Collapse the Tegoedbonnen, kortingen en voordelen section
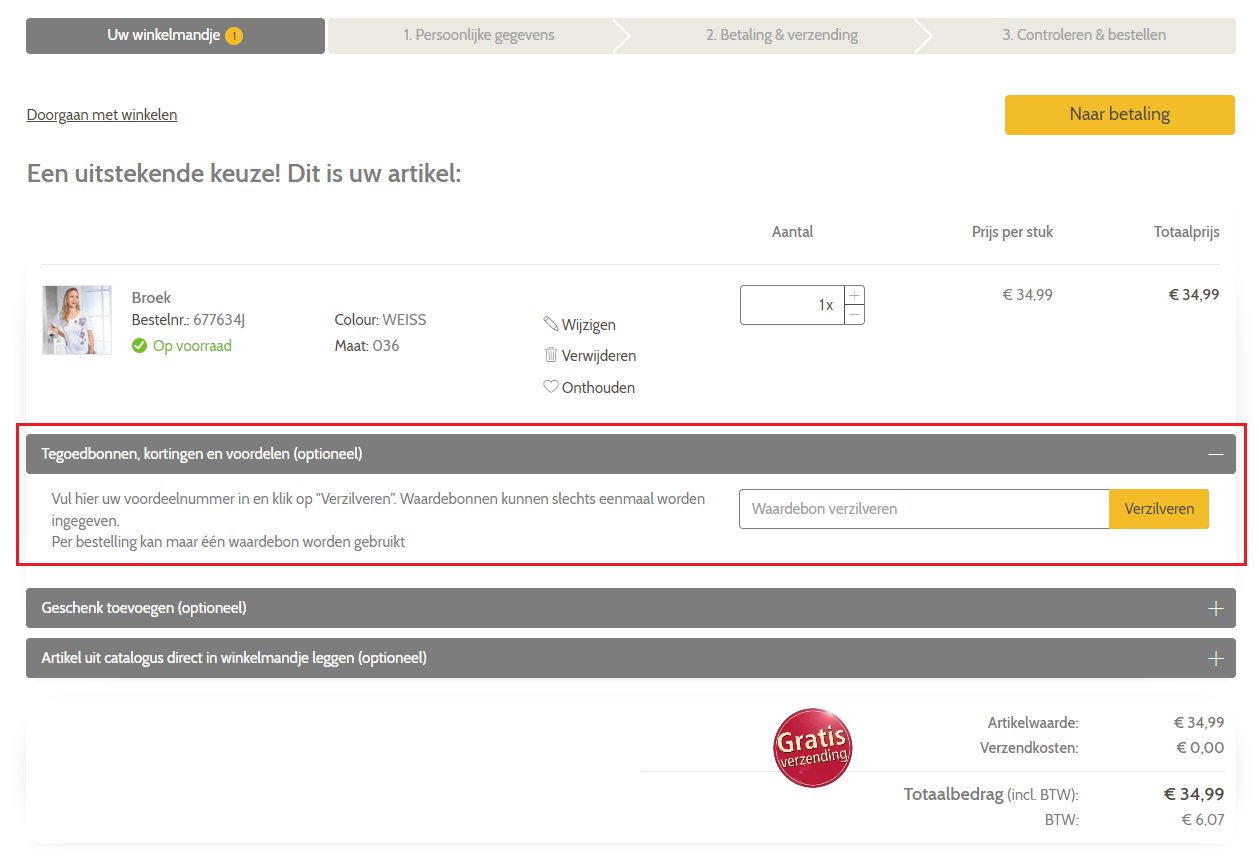This screenshot has height=864, width=1259. click(1215, 454)
